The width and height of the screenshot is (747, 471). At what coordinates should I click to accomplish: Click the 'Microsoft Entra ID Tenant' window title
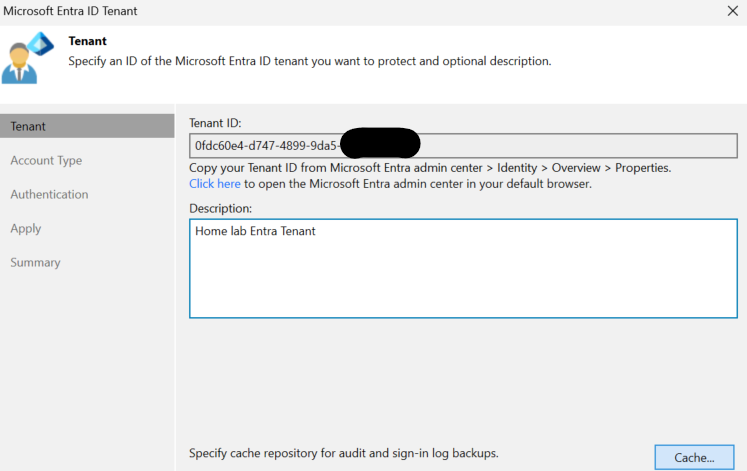[70, 11]
